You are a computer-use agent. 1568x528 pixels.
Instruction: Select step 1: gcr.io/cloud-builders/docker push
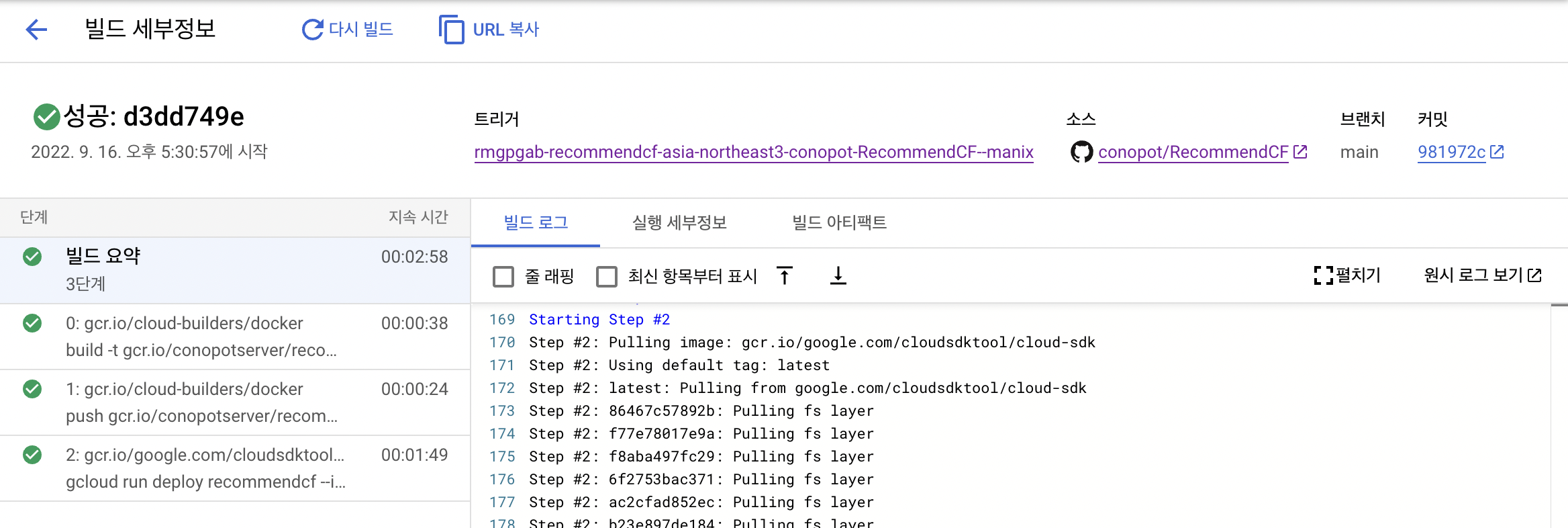(x=235, y=402)
